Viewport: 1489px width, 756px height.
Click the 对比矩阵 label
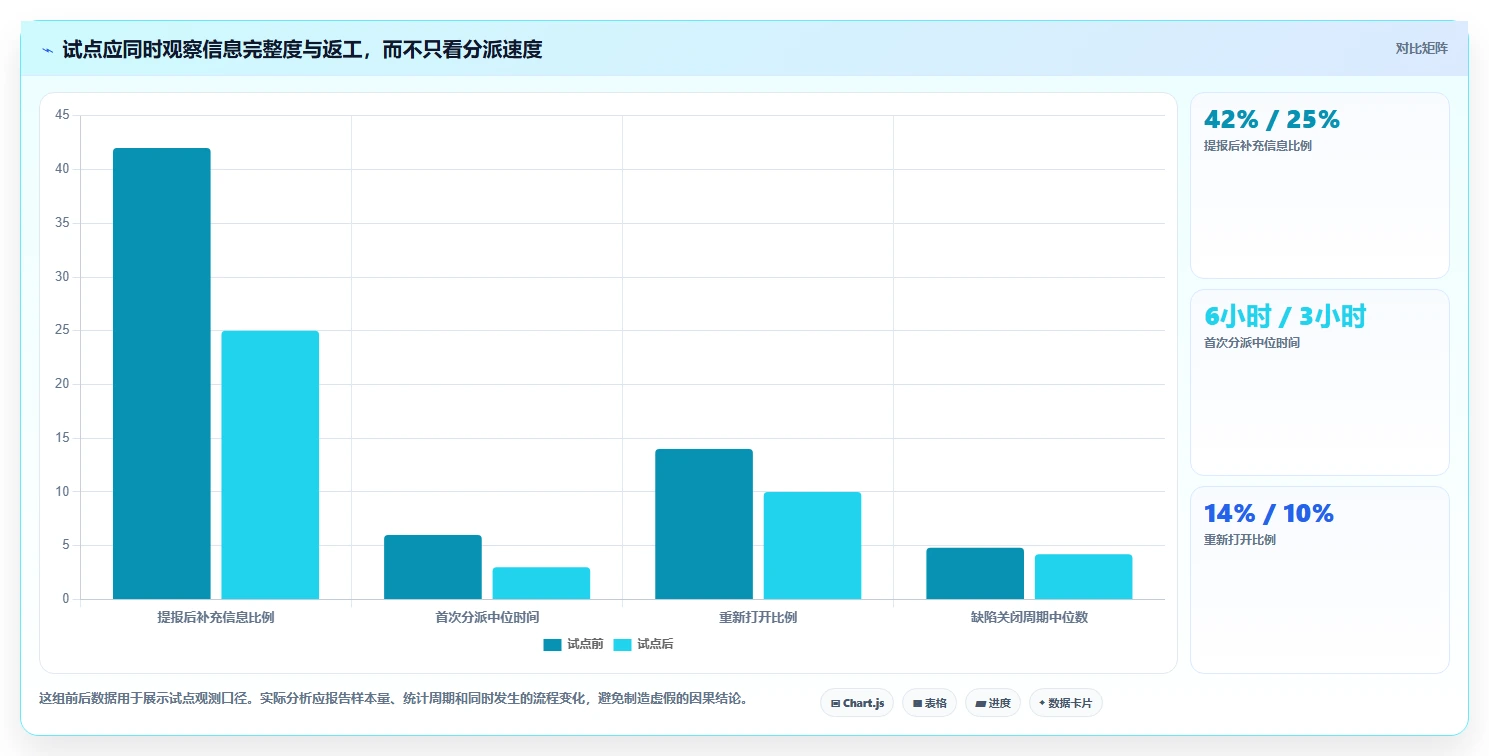coord(1421,48)
